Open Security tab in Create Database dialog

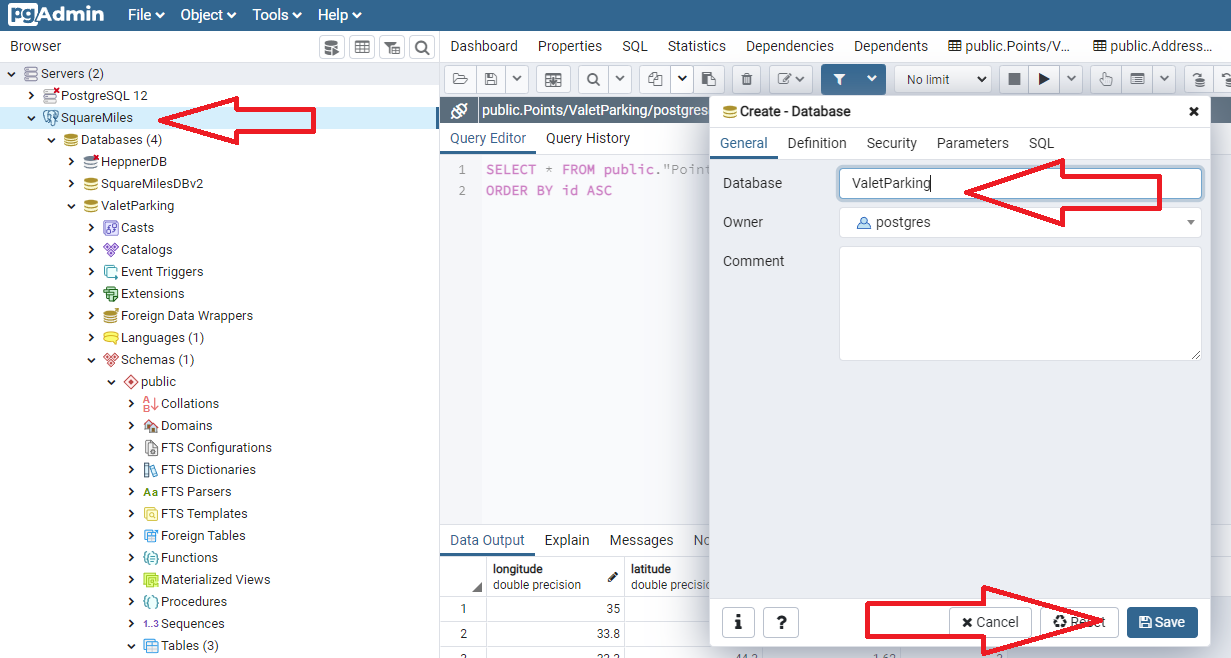click(892, 143)
